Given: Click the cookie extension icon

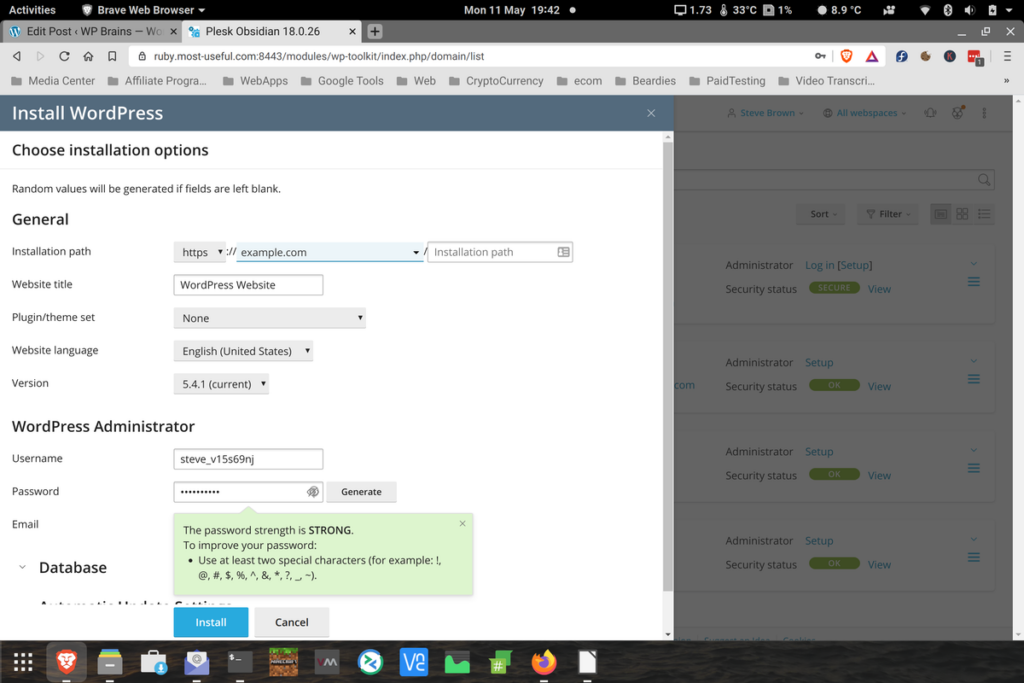Looking at the screenshot, I should click(x=925, y=56).
